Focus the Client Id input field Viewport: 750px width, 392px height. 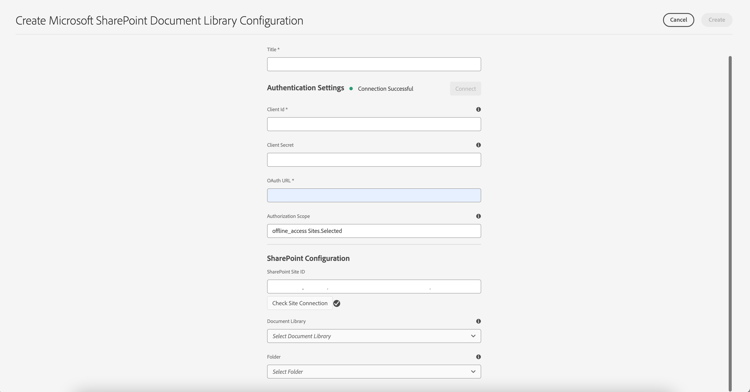[x=374, y=124]
